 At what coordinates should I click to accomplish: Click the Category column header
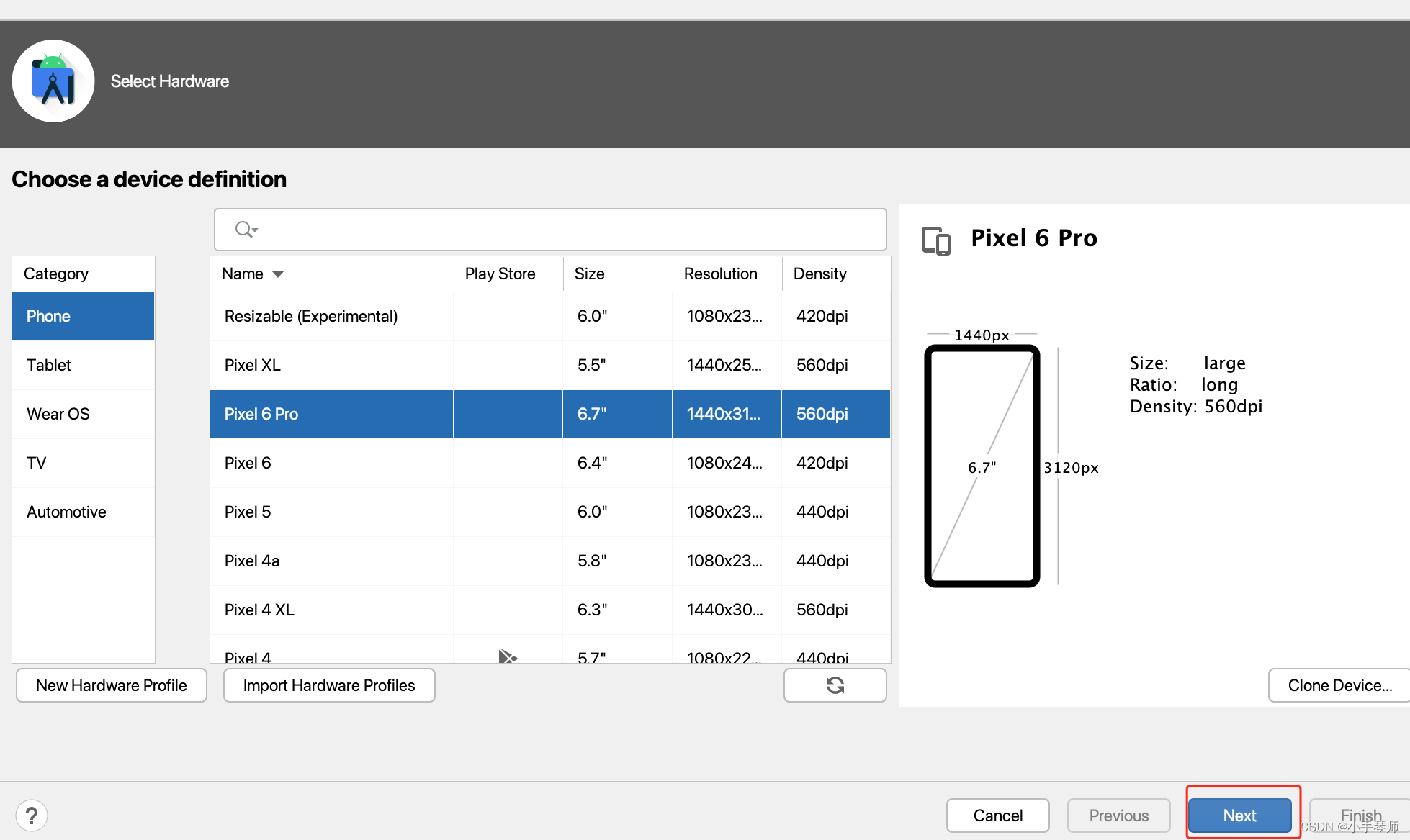84,274
